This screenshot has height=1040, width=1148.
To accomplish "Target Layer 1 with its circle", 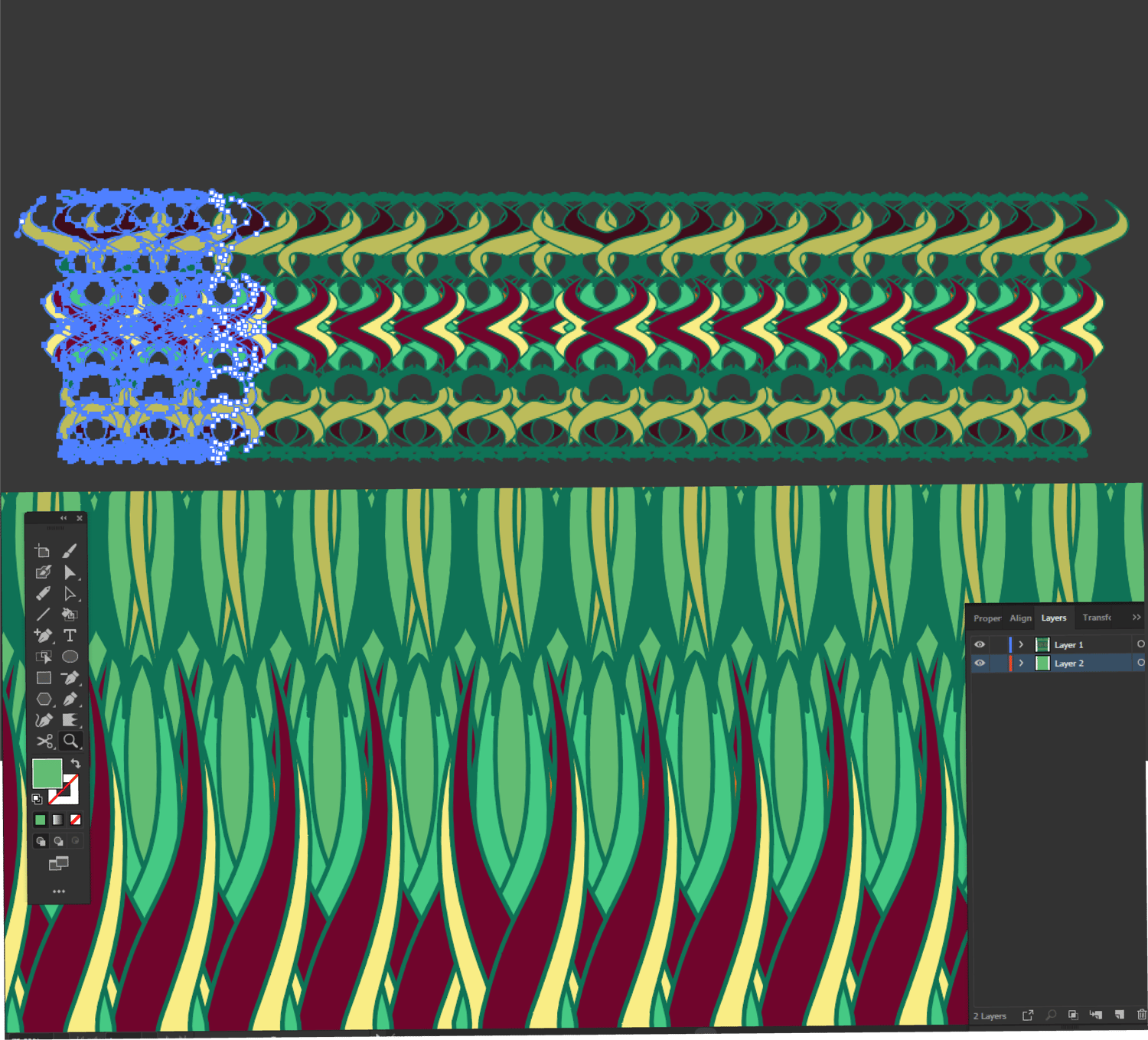I will point(1141,644).
